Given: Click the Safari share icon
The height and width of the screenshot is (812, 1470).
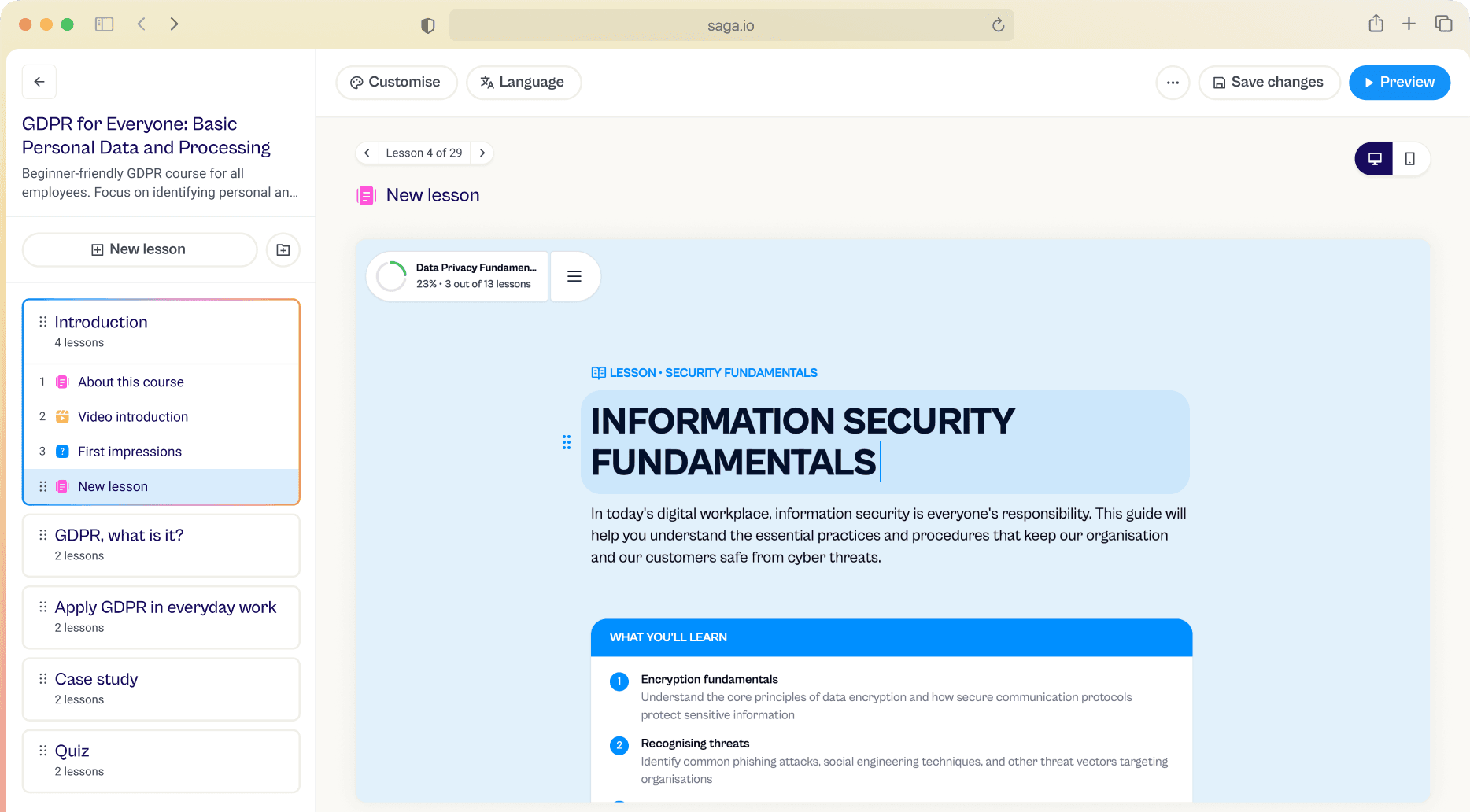Looking at the screenshot, I should pos(1376,24).
